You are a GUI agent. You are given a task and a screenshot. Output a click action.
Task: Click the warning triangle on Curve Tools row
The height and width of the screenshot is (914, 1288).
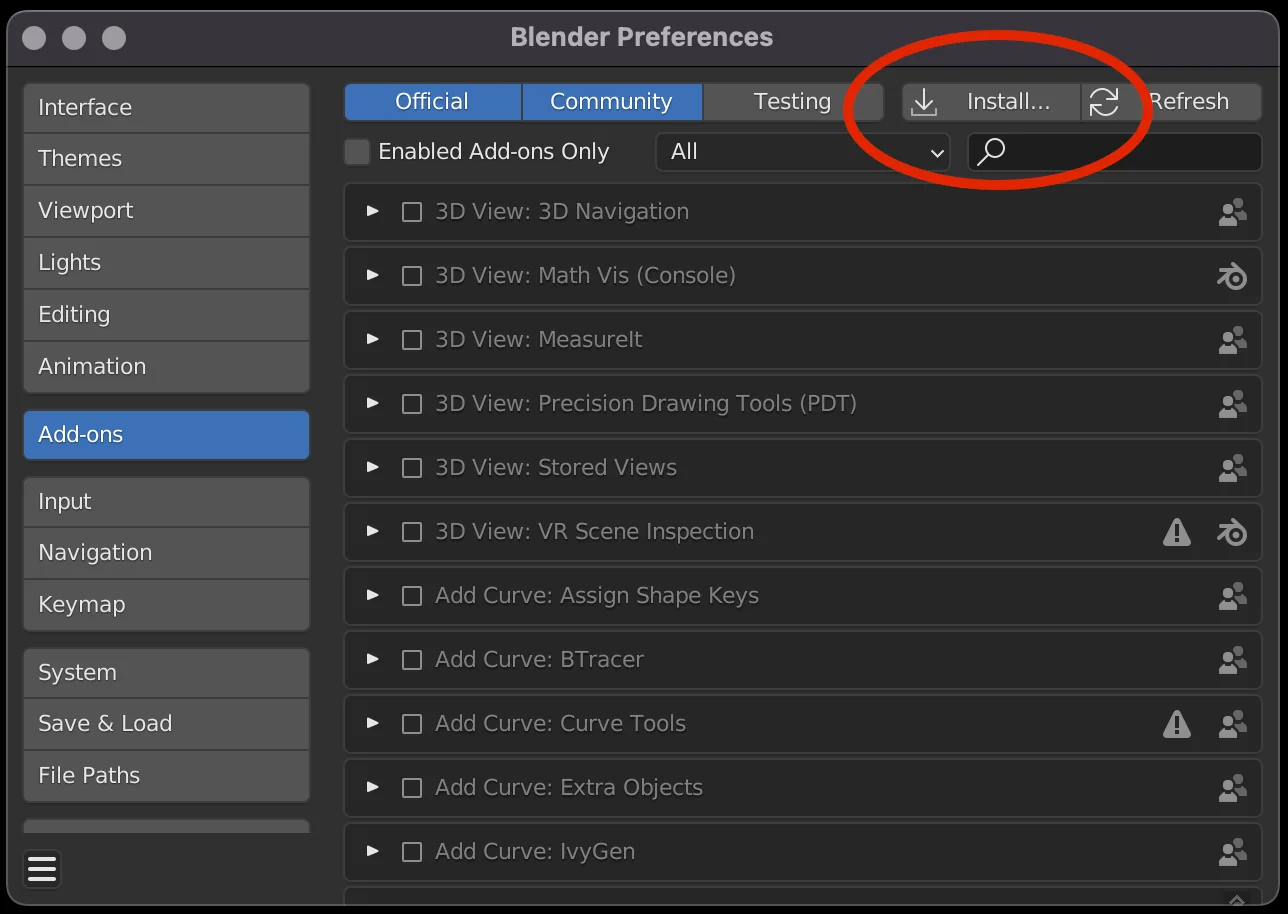click(x=1177, y=724)
